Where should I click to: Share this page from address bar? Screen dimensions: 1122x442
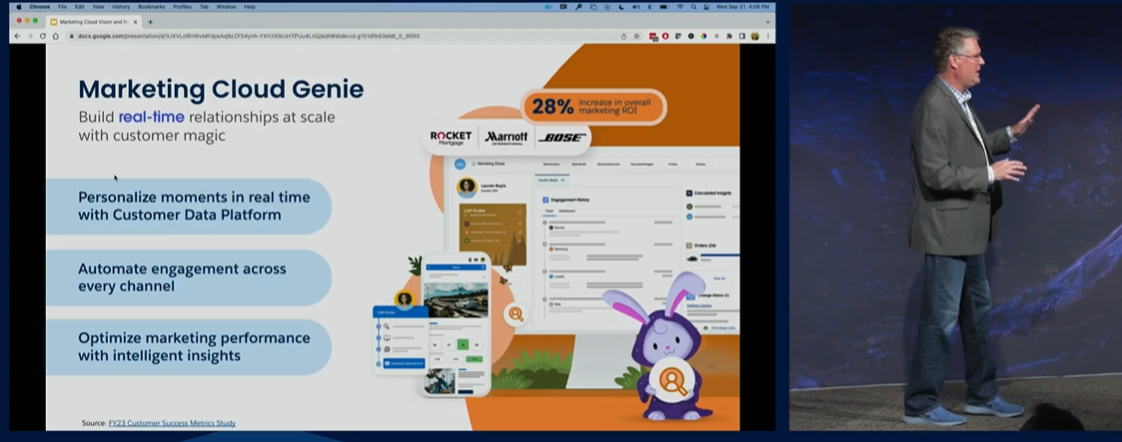(x=624, y=36)
